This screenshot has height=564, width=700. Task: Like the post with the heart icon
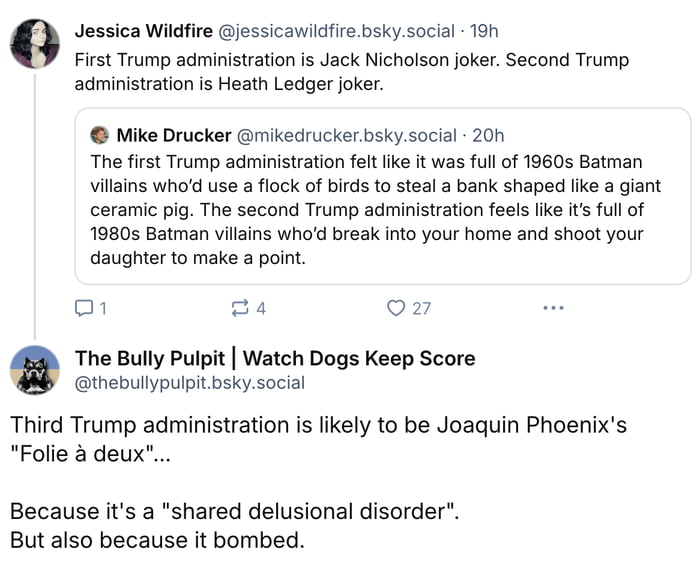coord(396,308)
